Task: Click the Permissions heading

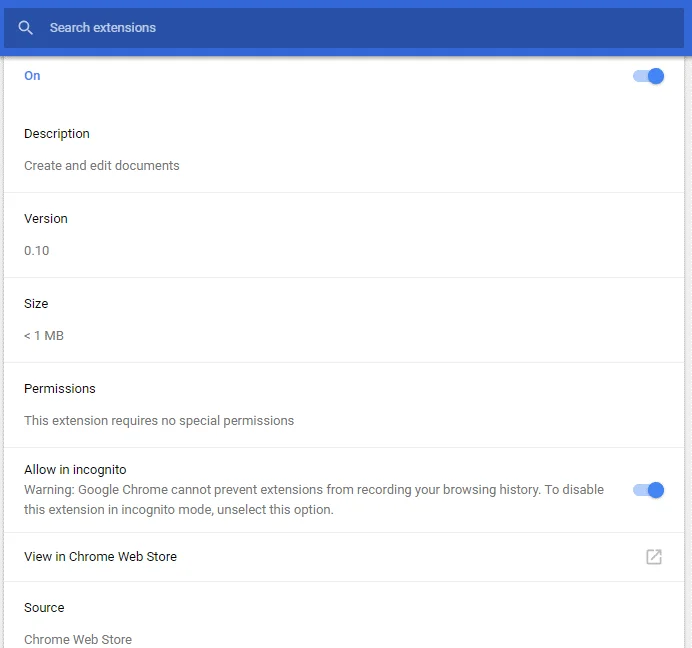Action: click(x=60, y=389)
